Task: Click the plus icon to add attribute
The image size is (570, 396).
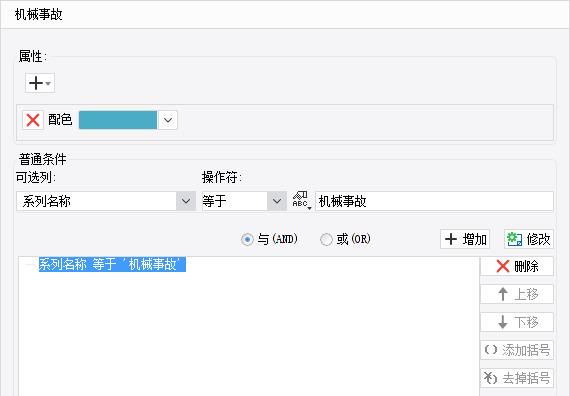Action: (40, 83)
